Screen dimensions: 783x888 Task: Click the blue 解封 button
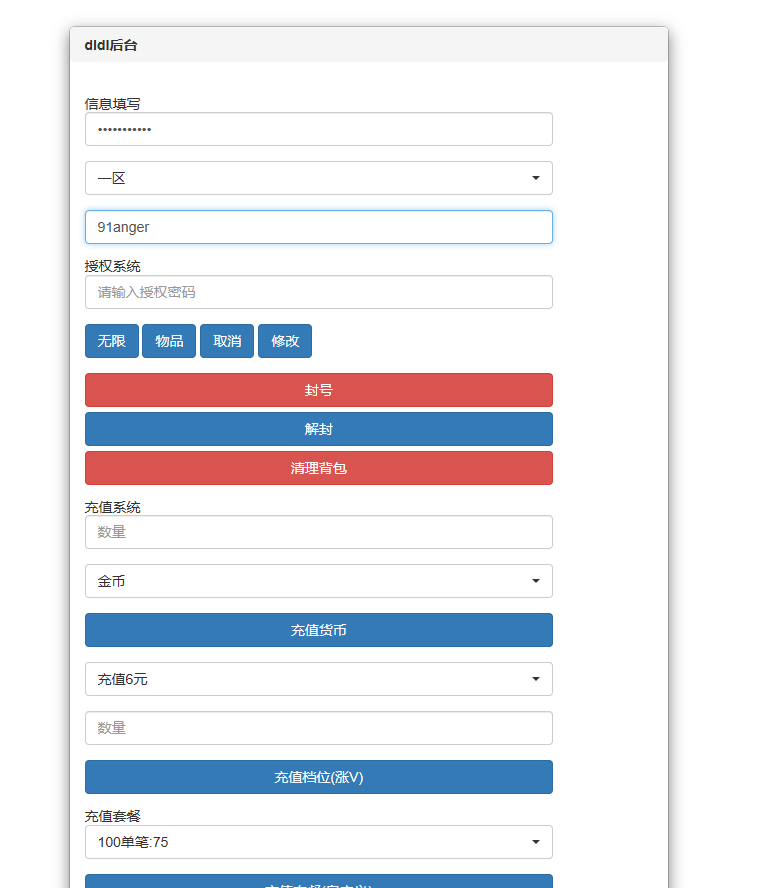(x=318, y=429)
